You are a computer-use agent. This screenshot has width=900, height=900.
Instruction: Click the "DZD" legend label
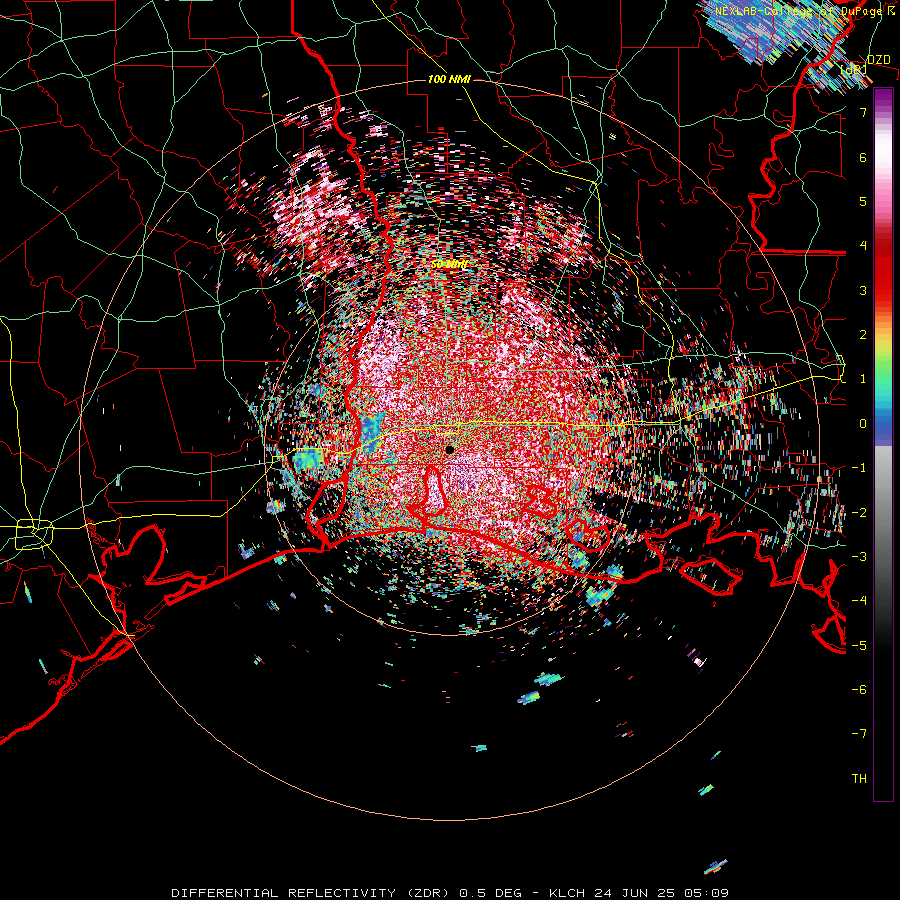pyautogui.click(x=878, y=60)
